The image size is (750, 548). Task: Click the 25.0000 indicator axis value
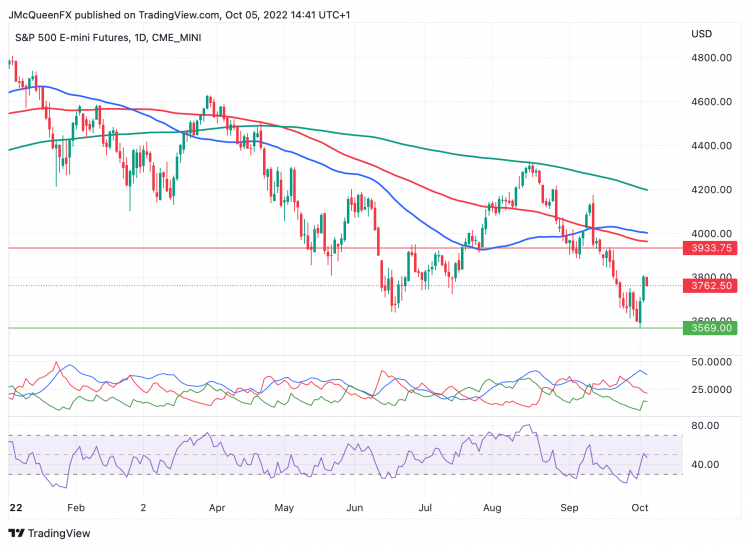point(711,390)
